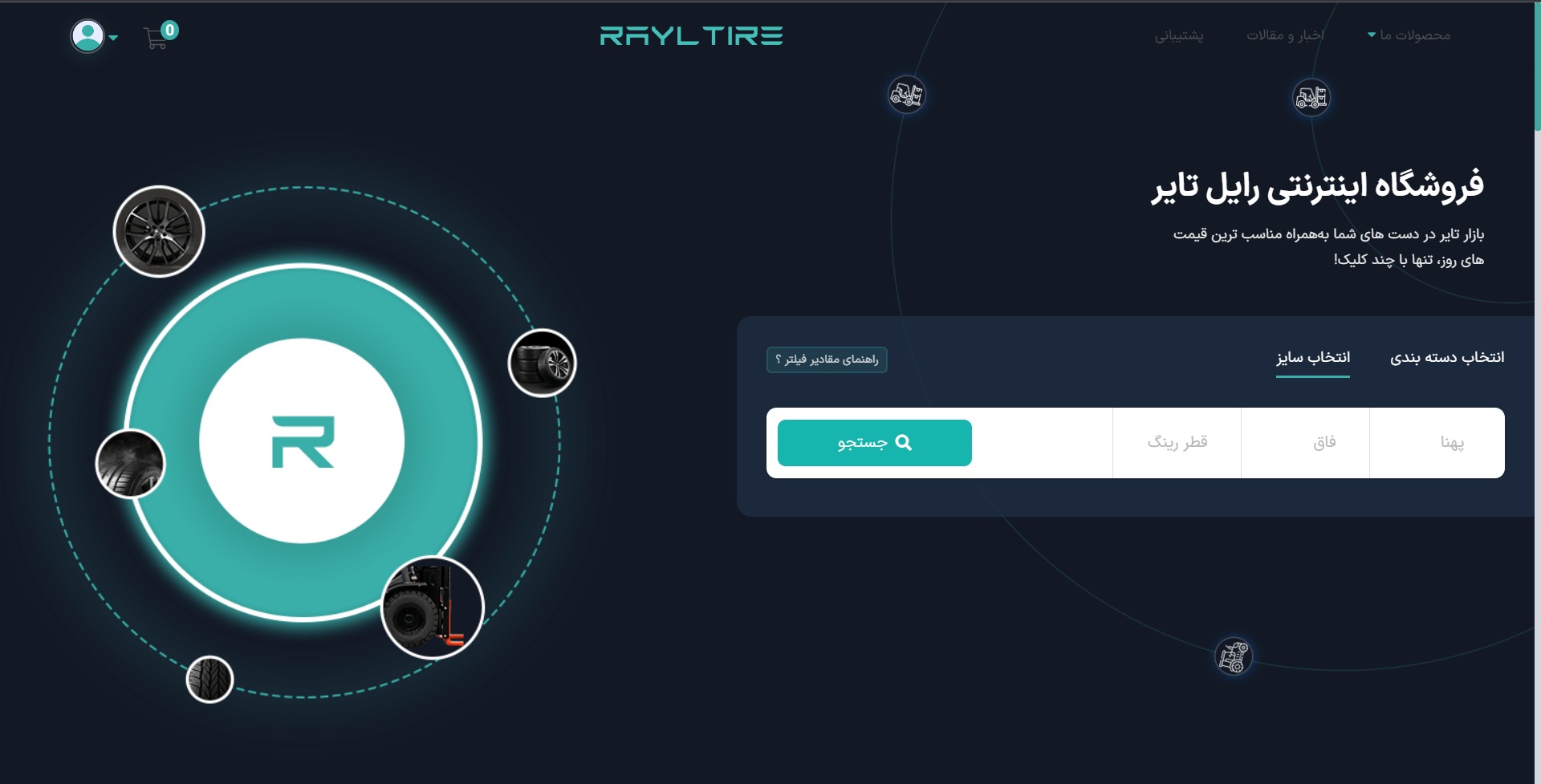
Task: Click the stacked tires thumbnail
Action: coord(543,363)
